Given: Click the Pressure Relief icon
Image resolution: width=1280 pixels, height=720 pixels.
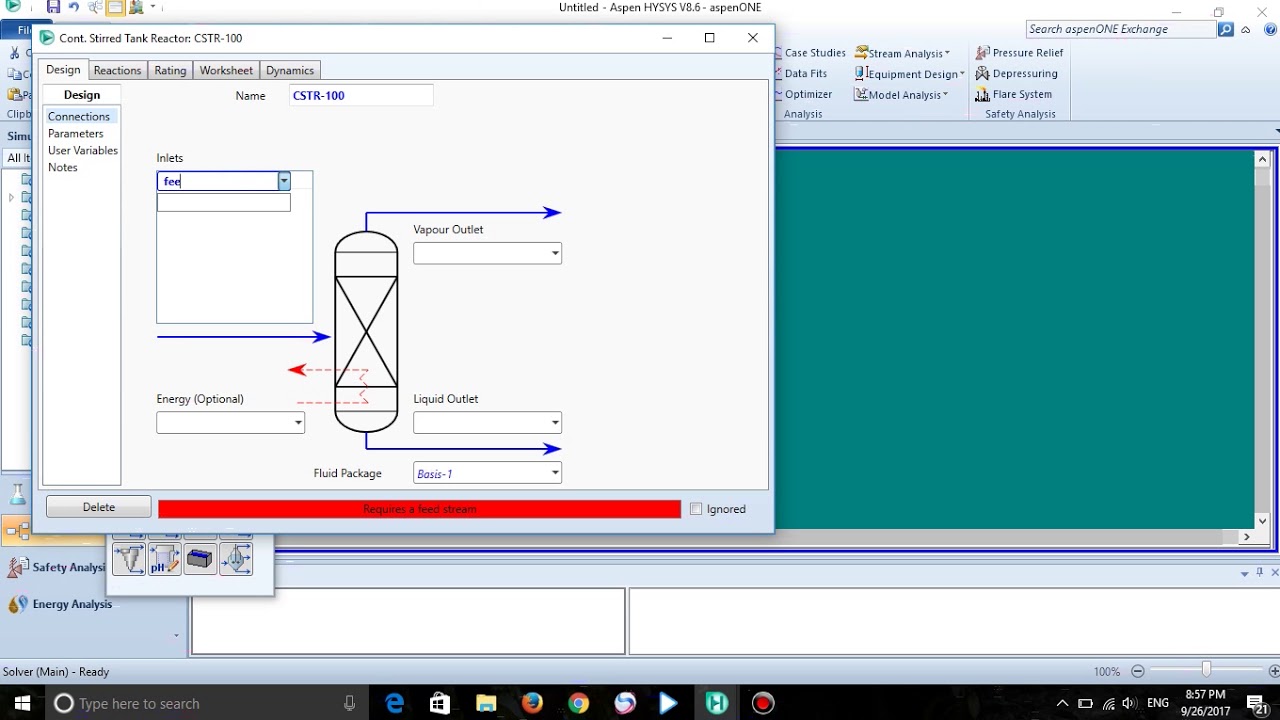Looking at the screenshot, I should [x=983, y=53].
